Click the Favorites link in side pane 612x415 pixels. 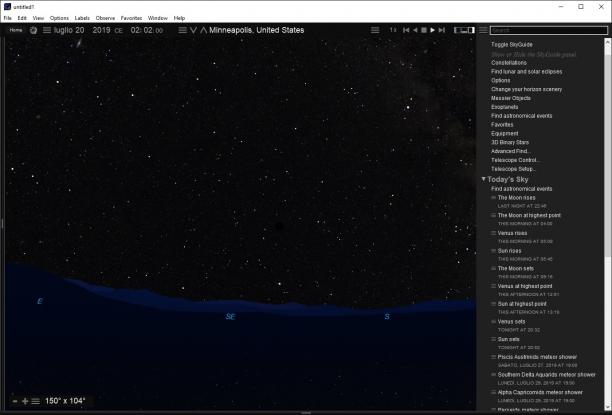pos(502,125)
